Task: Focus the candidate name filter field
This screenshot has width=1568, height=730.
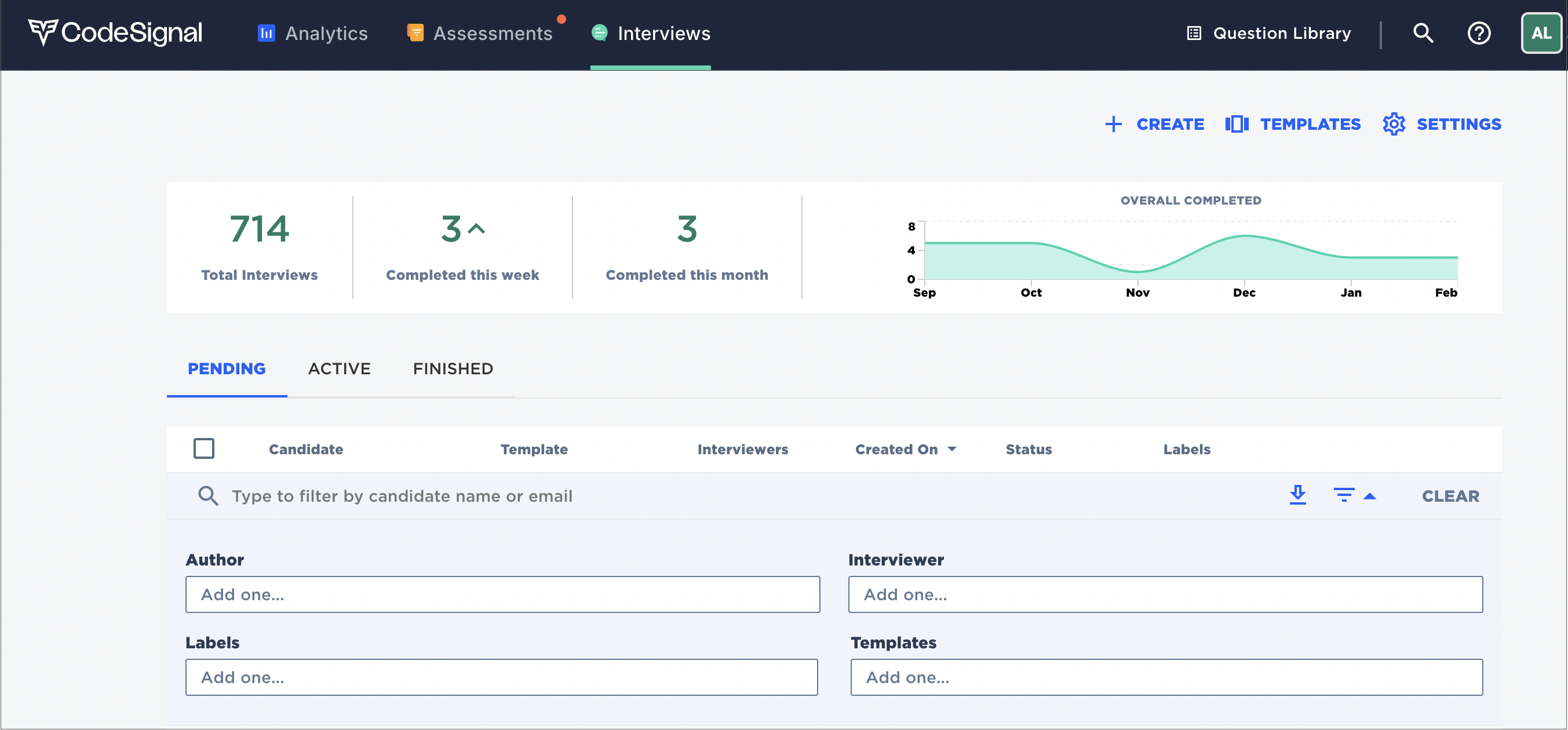Action: point(402,495)
